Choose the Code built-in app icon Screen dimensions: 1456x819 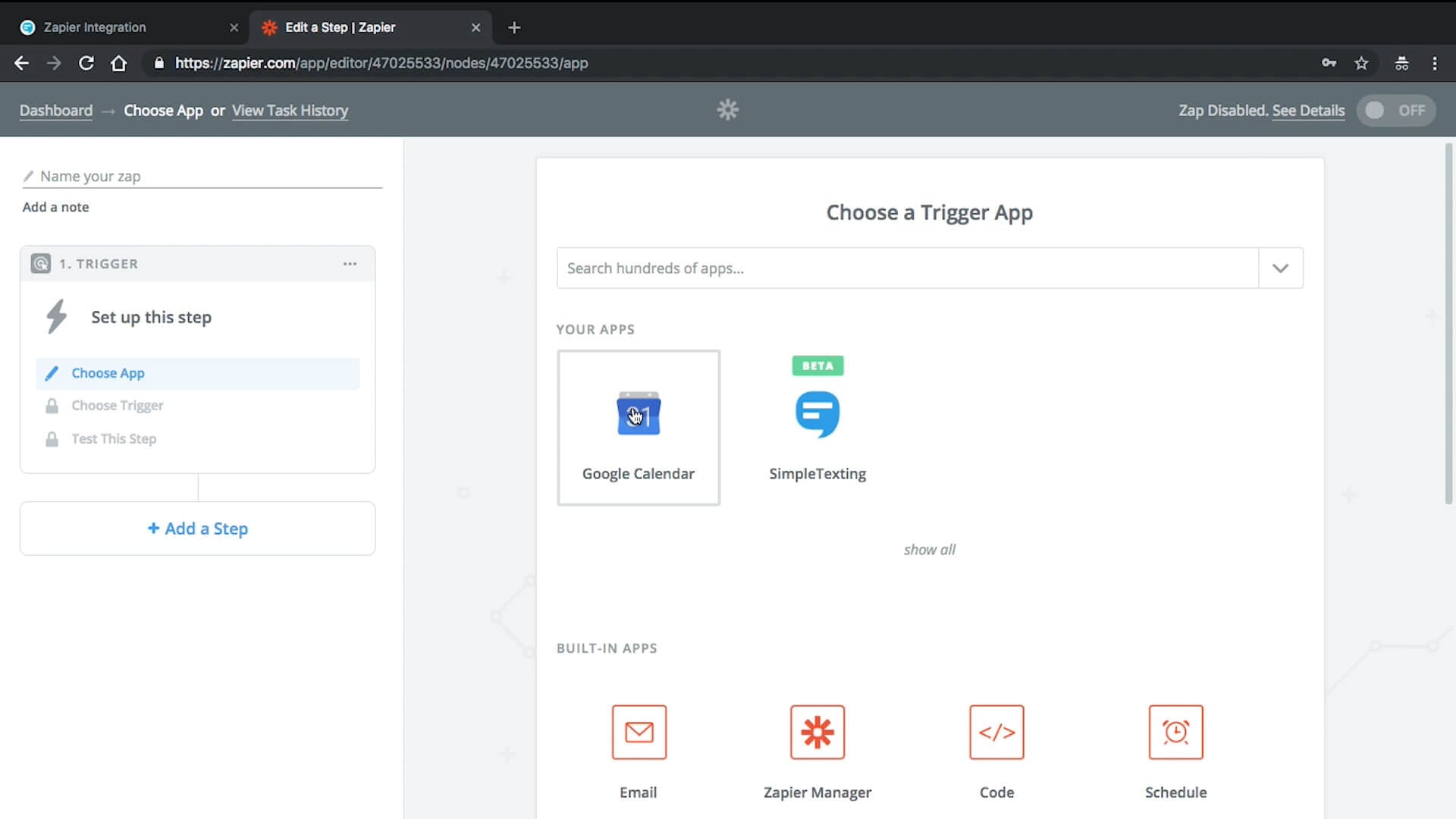(x=996, y=732)
